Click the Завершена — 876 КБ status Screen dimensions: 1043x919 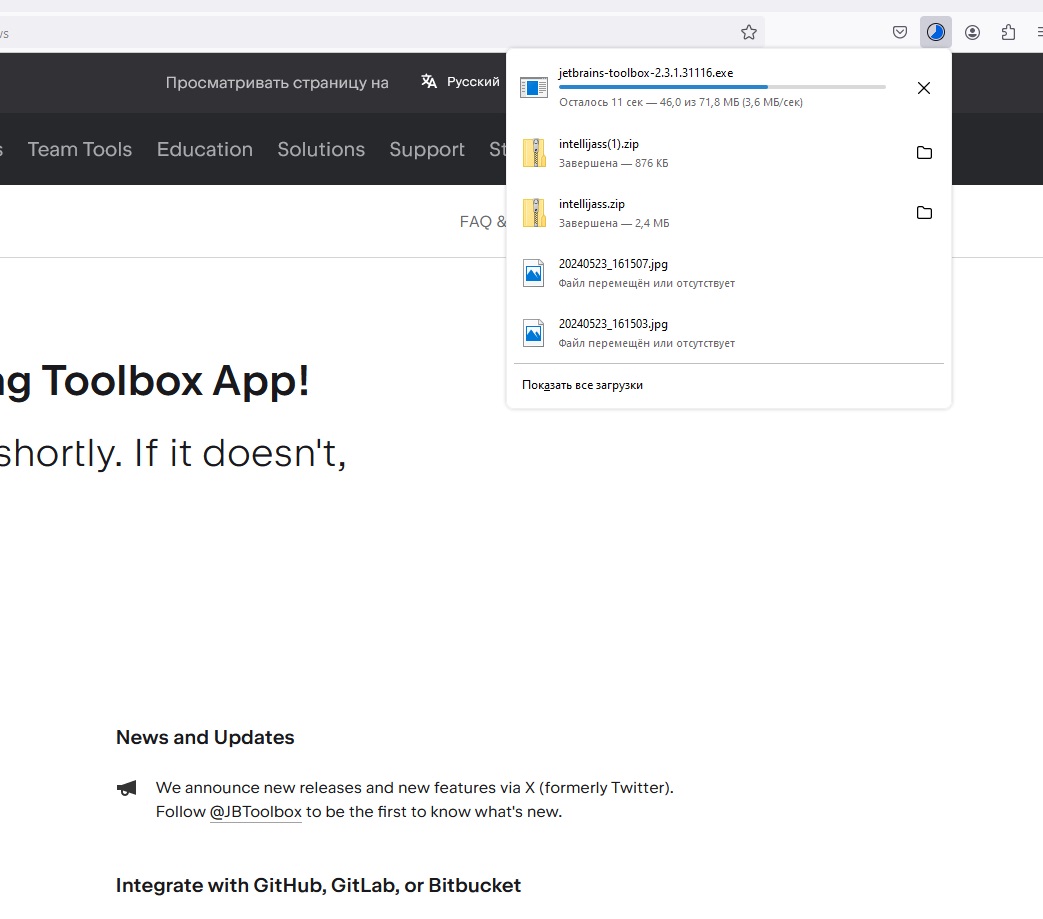tap(613, 163)
